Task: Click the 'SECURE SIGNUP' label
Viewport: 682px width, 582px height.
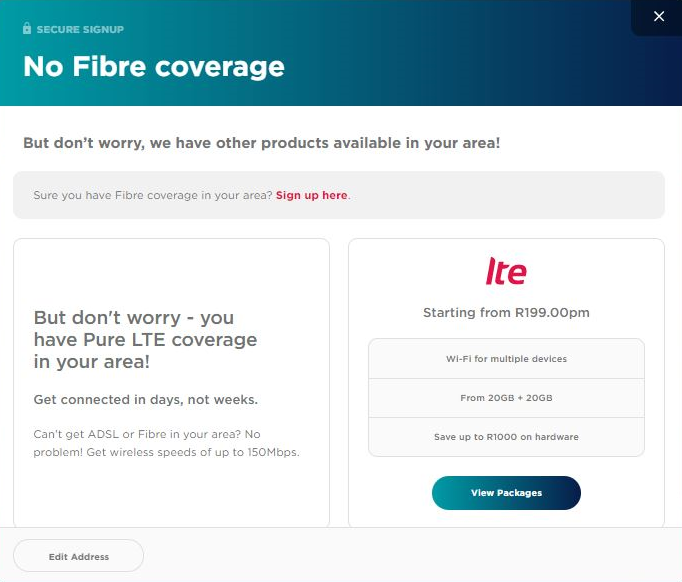Action: coord(80,30)
